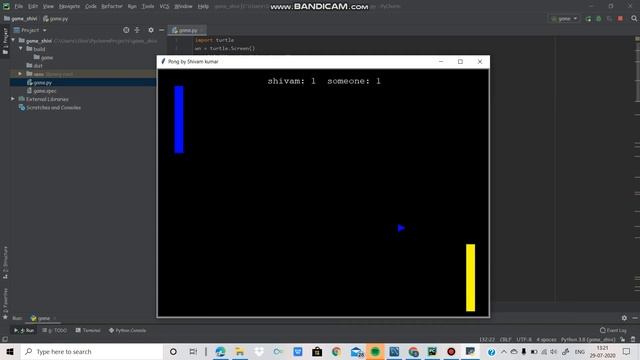
Task: Click the yellow right paddle in Pong window
Action: [x=471, y=278]
